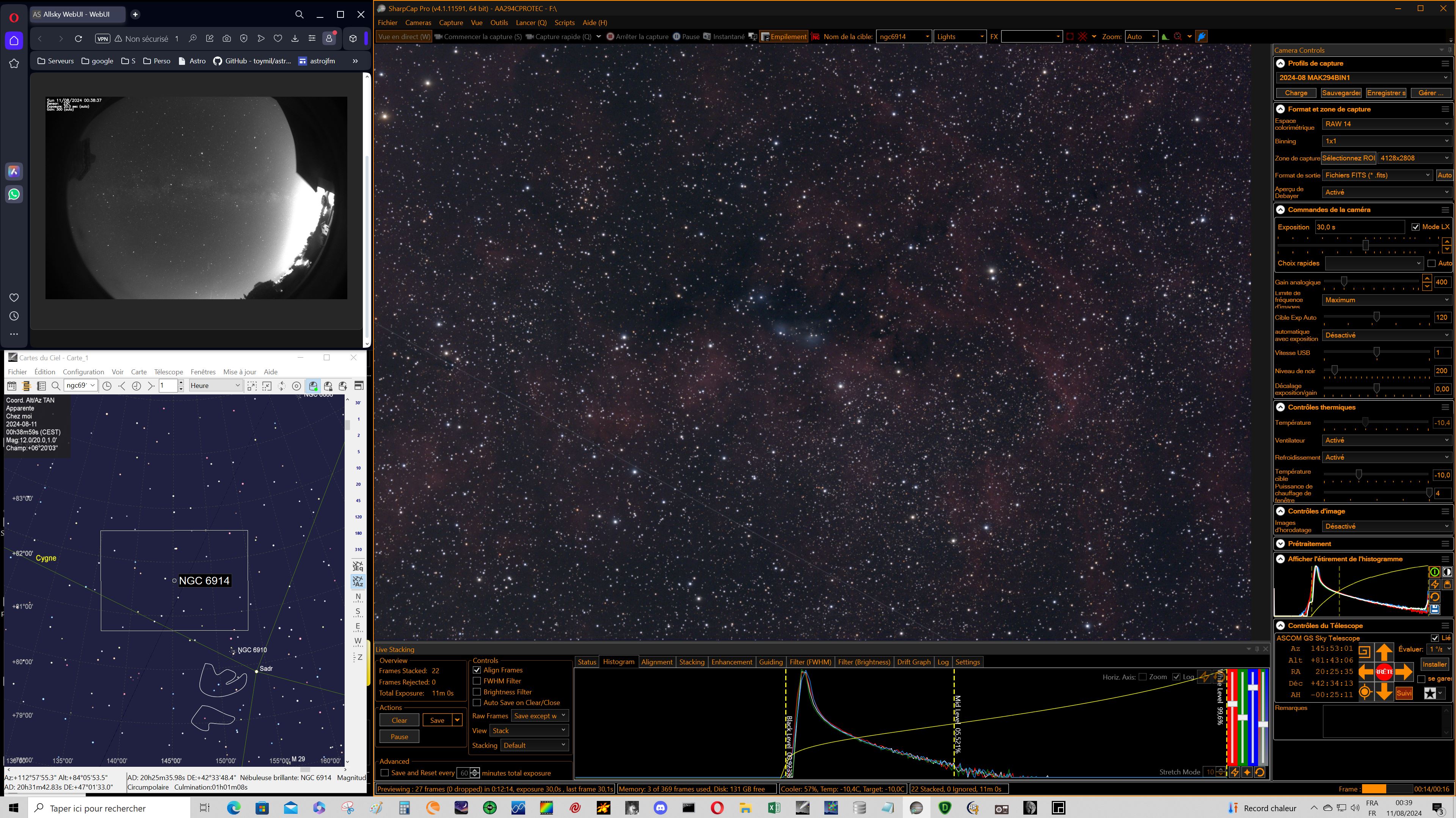Move telescope down with the down arrow
This screenshot has height=818, width=1456.
(1384, 691)
